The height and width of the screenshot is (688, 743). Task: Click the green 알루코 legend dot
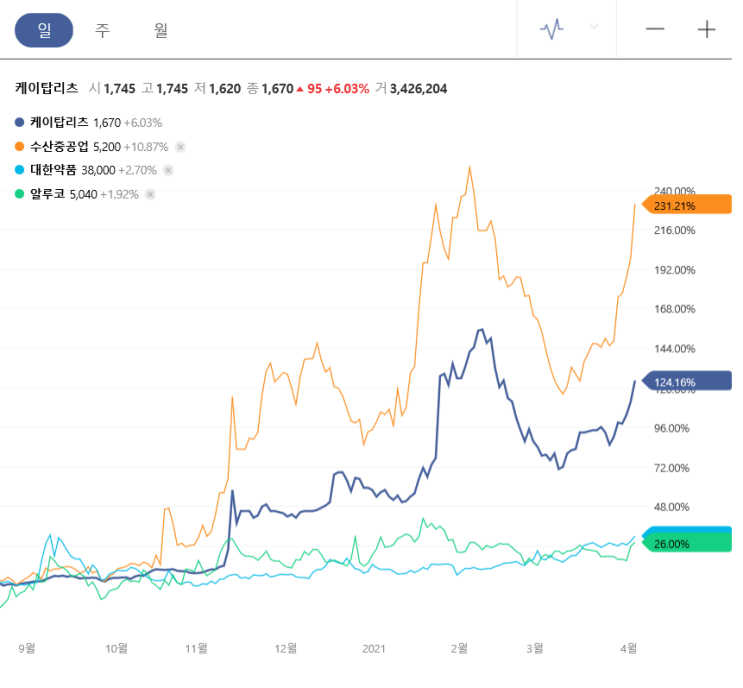(x=19, y=194)
